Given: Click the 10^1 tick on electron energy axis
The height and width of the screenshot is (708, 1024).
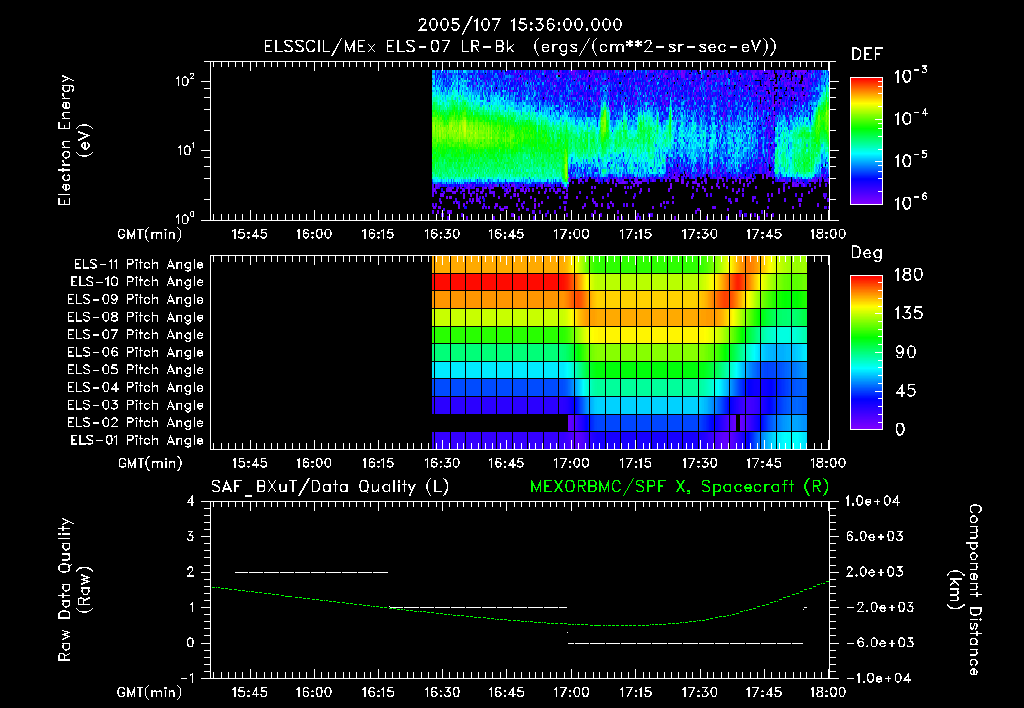Looking at the screenshot, I should tap(185, 150).
